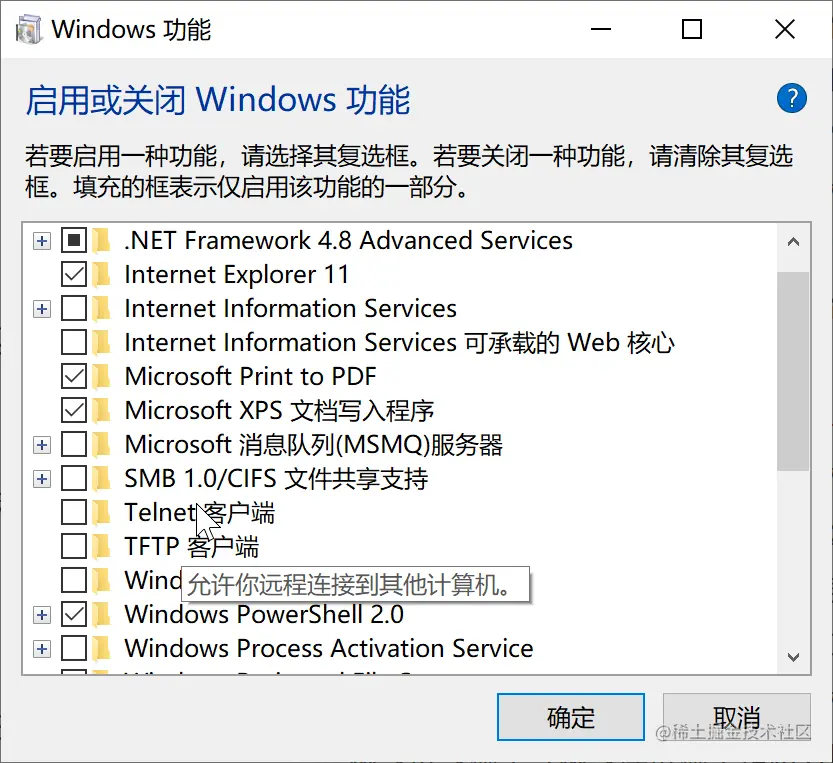The height and width of the screenshot is (763, 833).
Task: Check the Telnet 客户端 checkbox
Action: pos(75,512)
